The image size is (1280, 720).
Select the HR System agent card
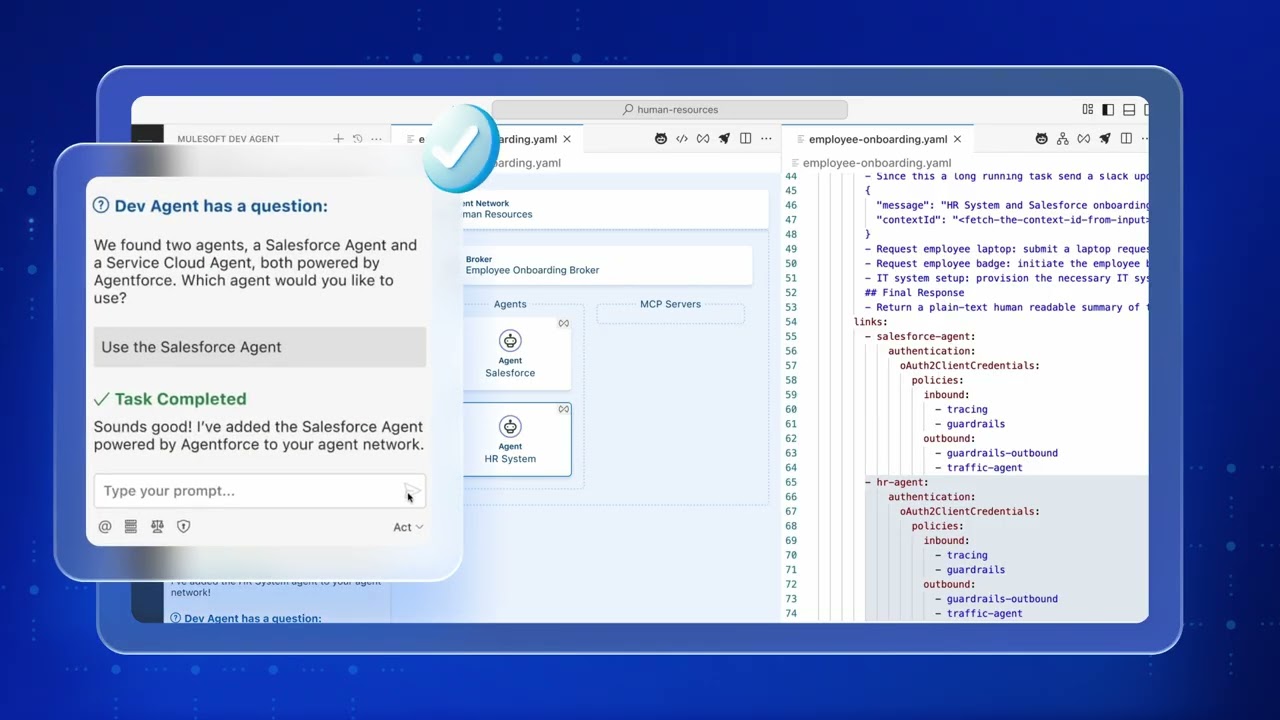click(517, 439)
